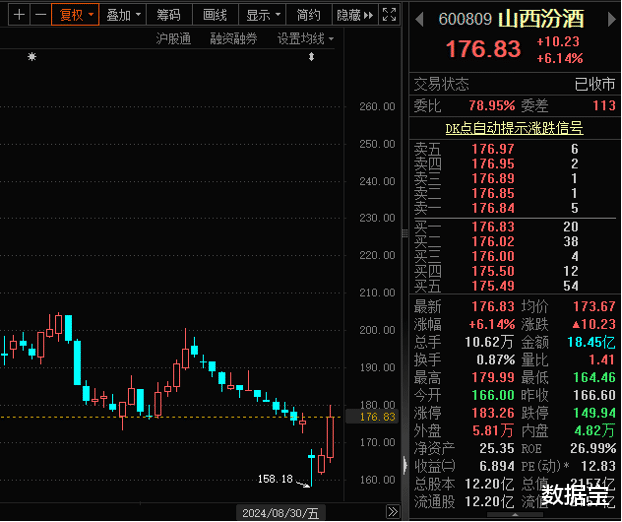622x522 pixels.
Task: Click the 委比 value 78.95%
Action: 492,106
